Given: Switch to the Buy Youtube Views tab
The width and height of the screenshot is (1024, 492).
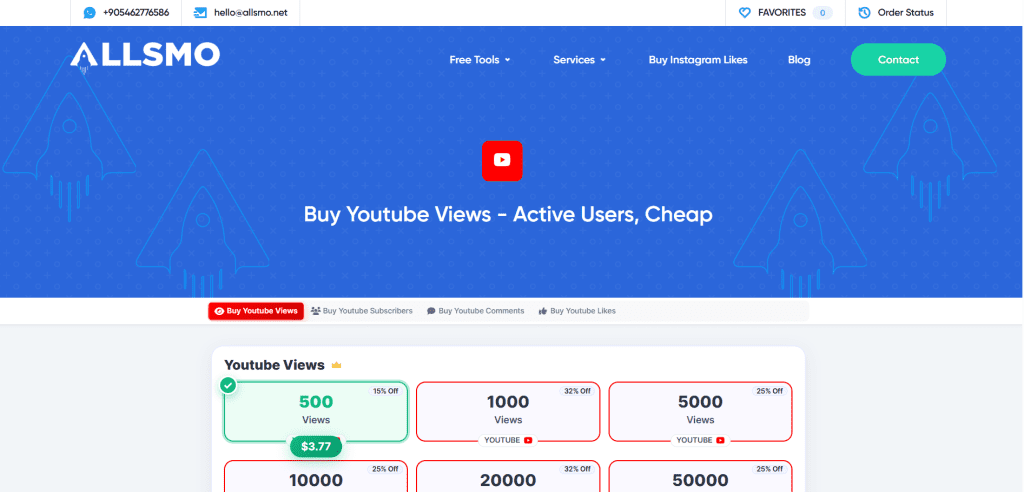Looking at the screenshot, I should [256, 311].
